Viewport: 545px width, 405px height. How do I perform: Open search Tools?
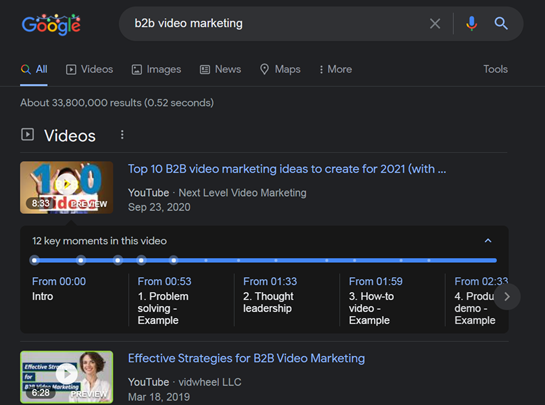(495, 69)
